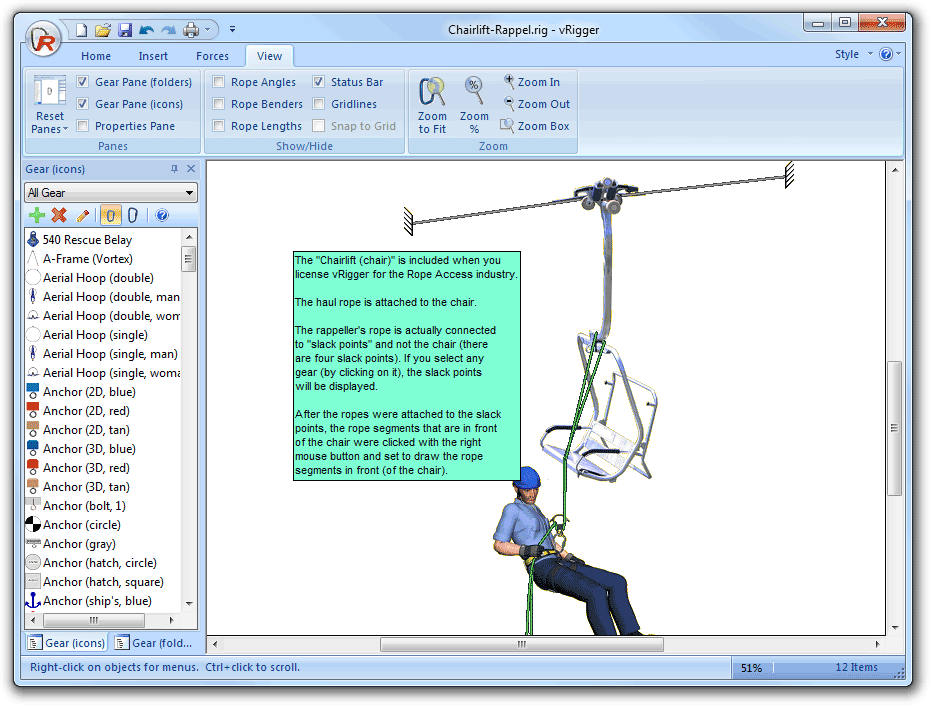
Task: Click the canvas horizontal scrollbar thumb
Action: (x=521, y=645)
